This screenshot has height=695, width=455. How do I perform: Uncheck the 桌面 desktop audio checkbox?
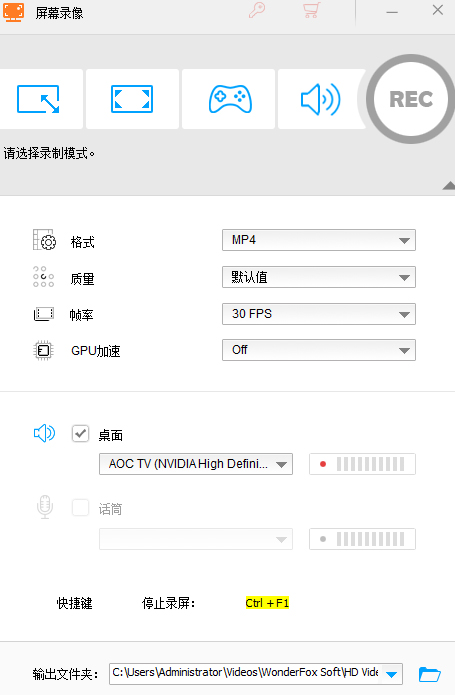click(x=80, y=433)
